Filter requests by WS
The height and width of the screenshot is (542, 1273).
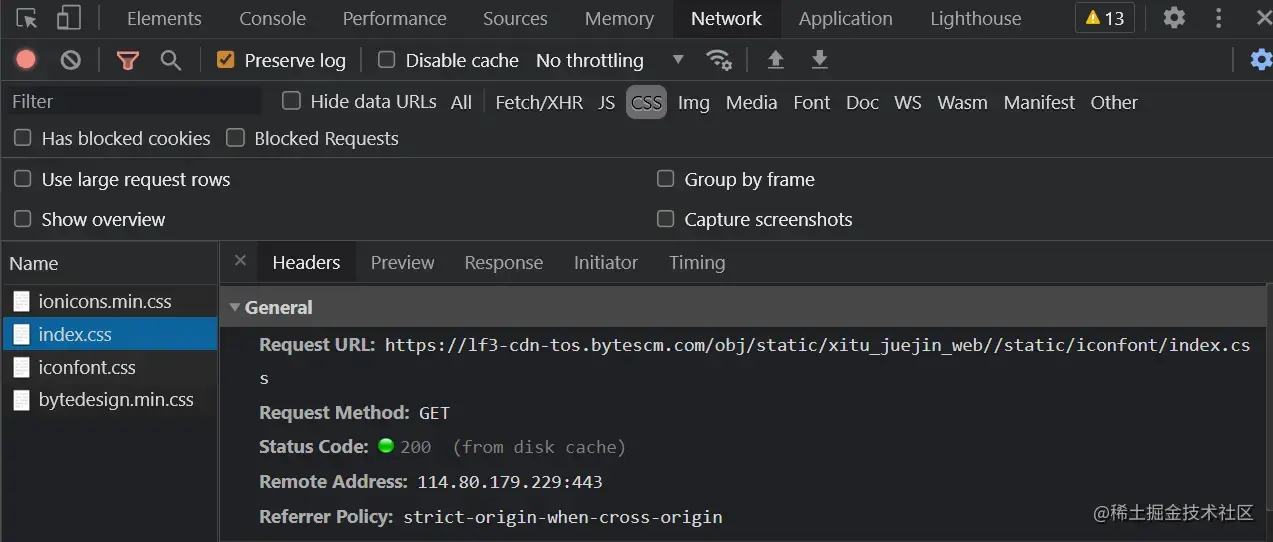(x=907, y=102)
